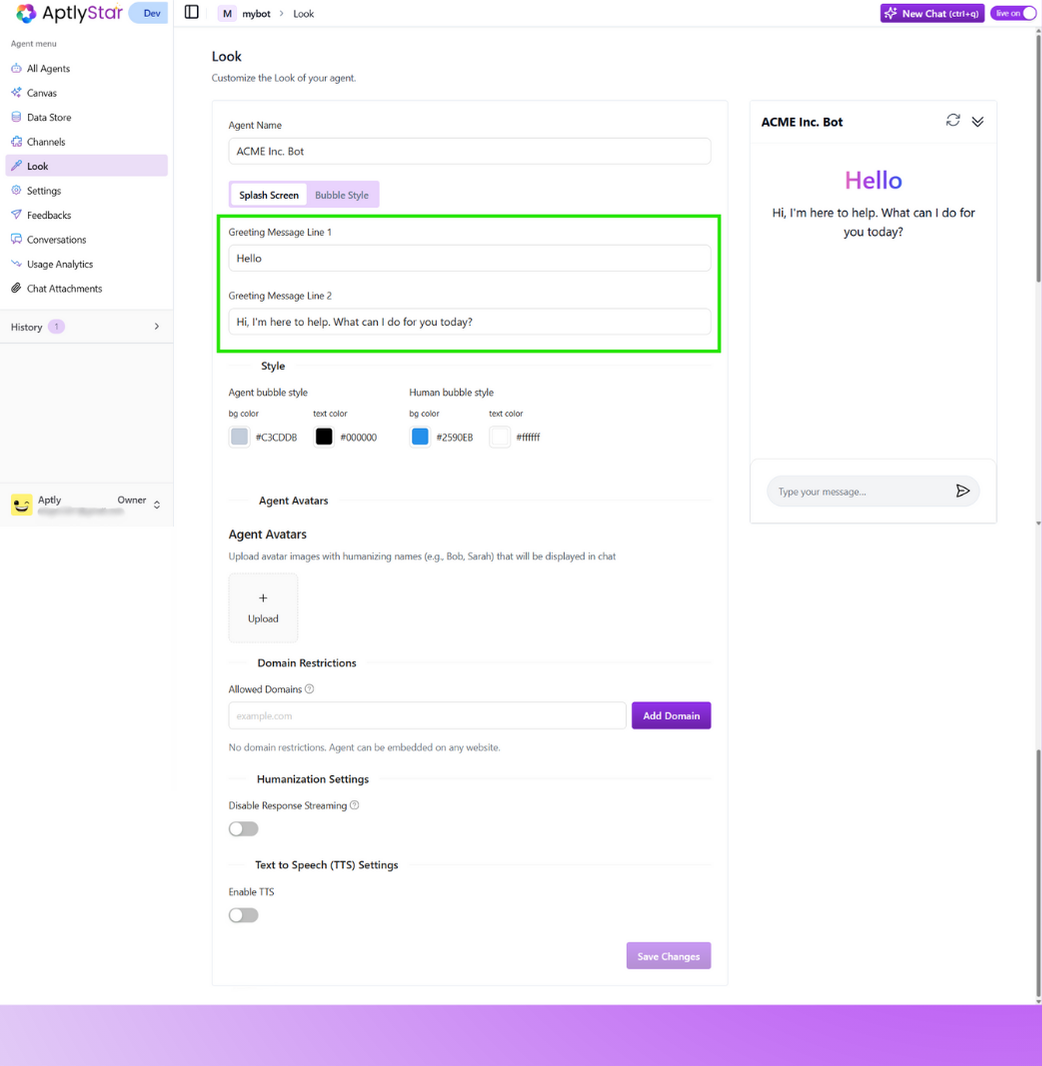Image resolution: width=1042 pixels, height=1066 pixels.
Task: Enable TTS
Action: tap(243, 915)
